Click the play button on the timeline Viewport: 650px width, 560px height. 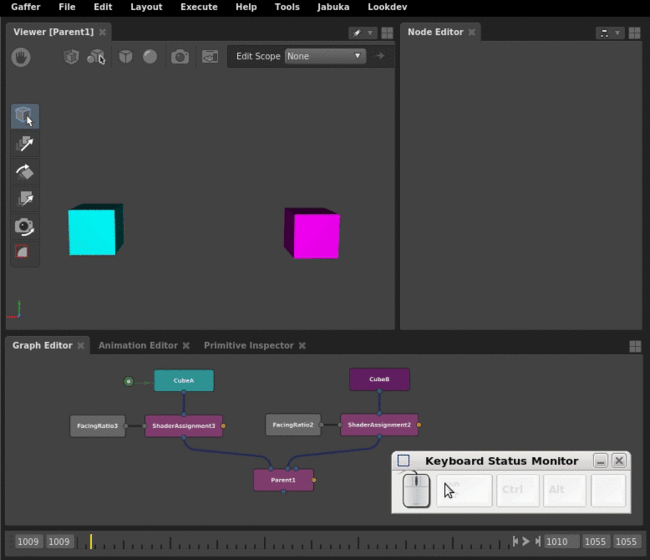526,541
